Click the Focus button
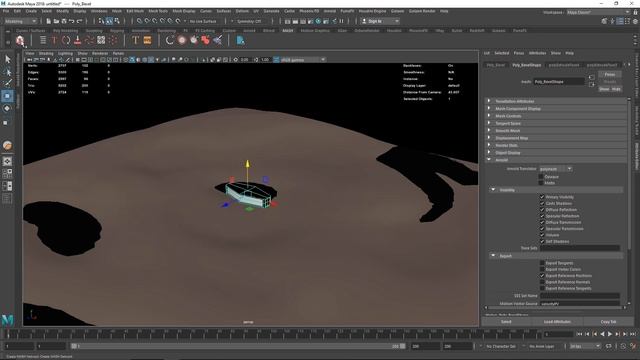Image resolution: width=640 pixels, height=360 pixels. [x=610, y=74]
